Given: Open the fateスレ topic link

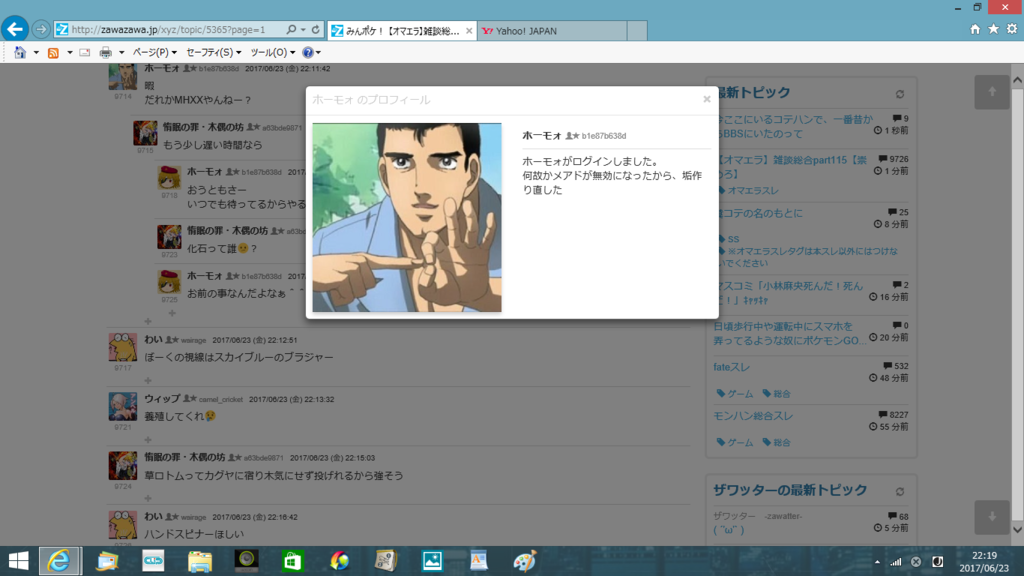Looking at the screenshot, I should point(733,367).
